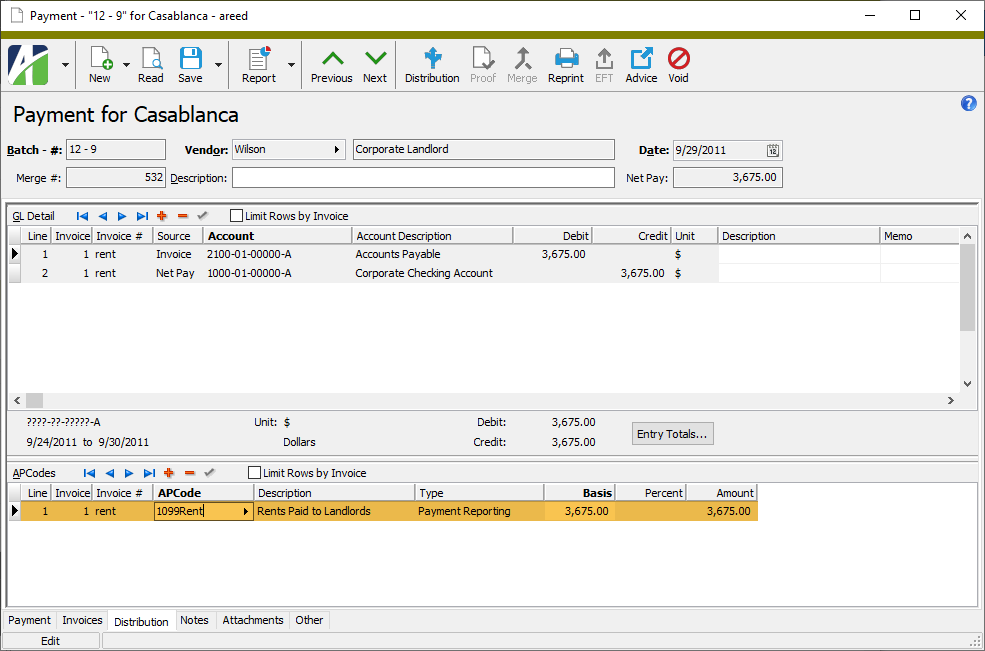985x651 pixels.
Task: Click the Description input field
Action: pyautogui.click(x=423, y=178)
